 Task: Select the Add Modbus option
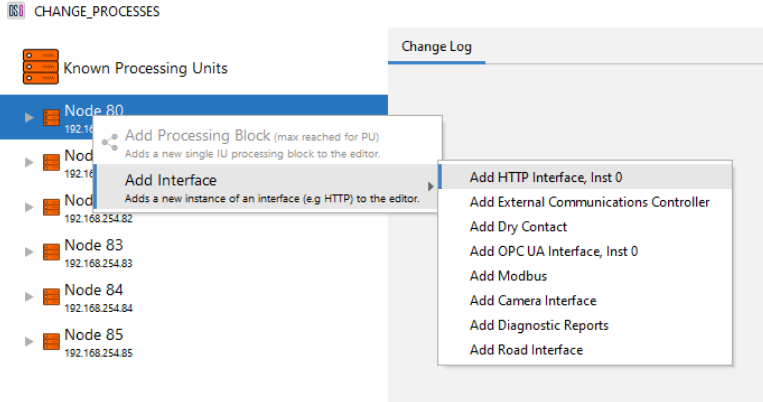pos(508,276)
